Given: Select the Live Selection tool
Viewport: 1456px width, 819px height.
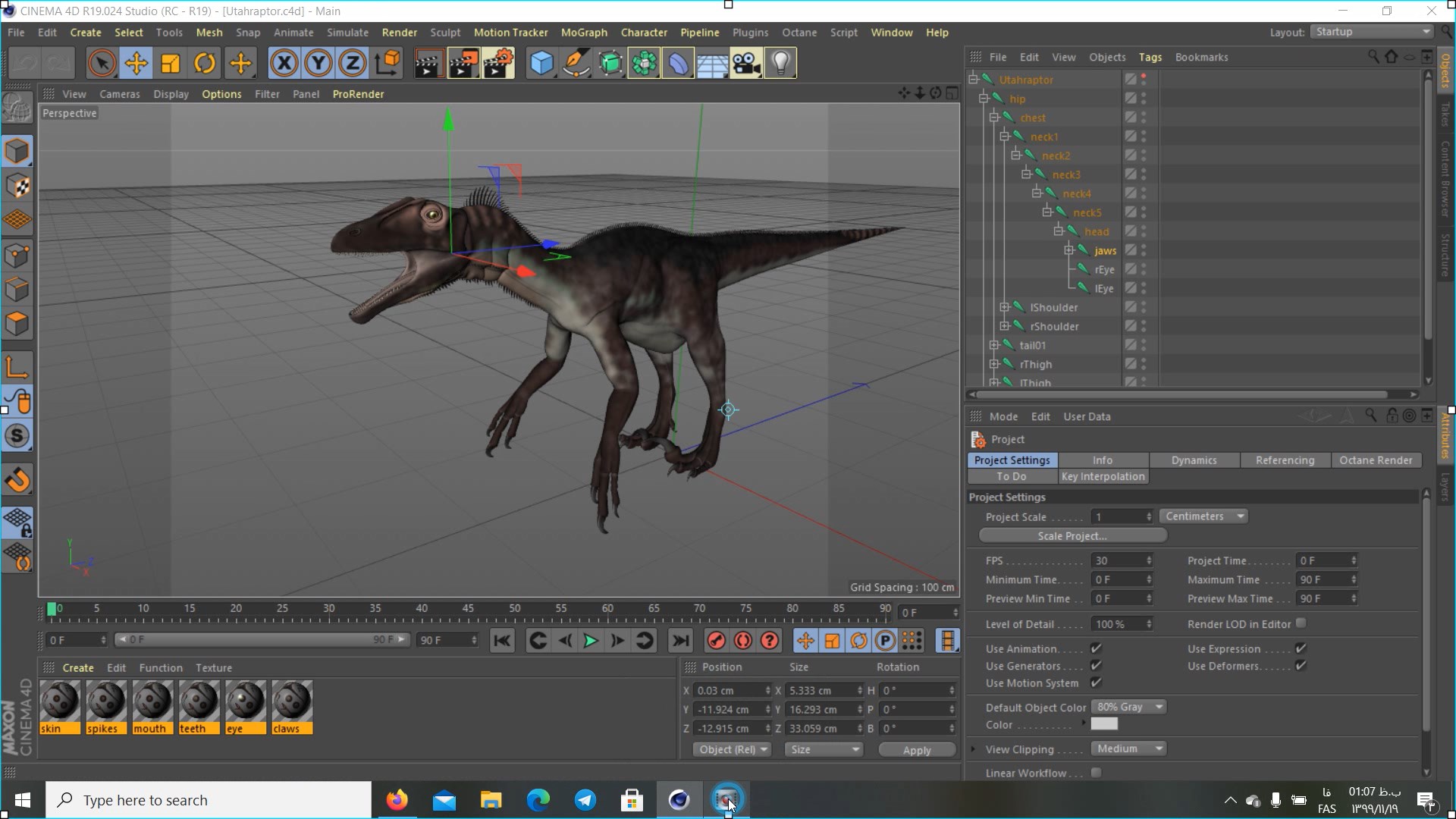Looking at the screenshot, I should pos(101,63).
